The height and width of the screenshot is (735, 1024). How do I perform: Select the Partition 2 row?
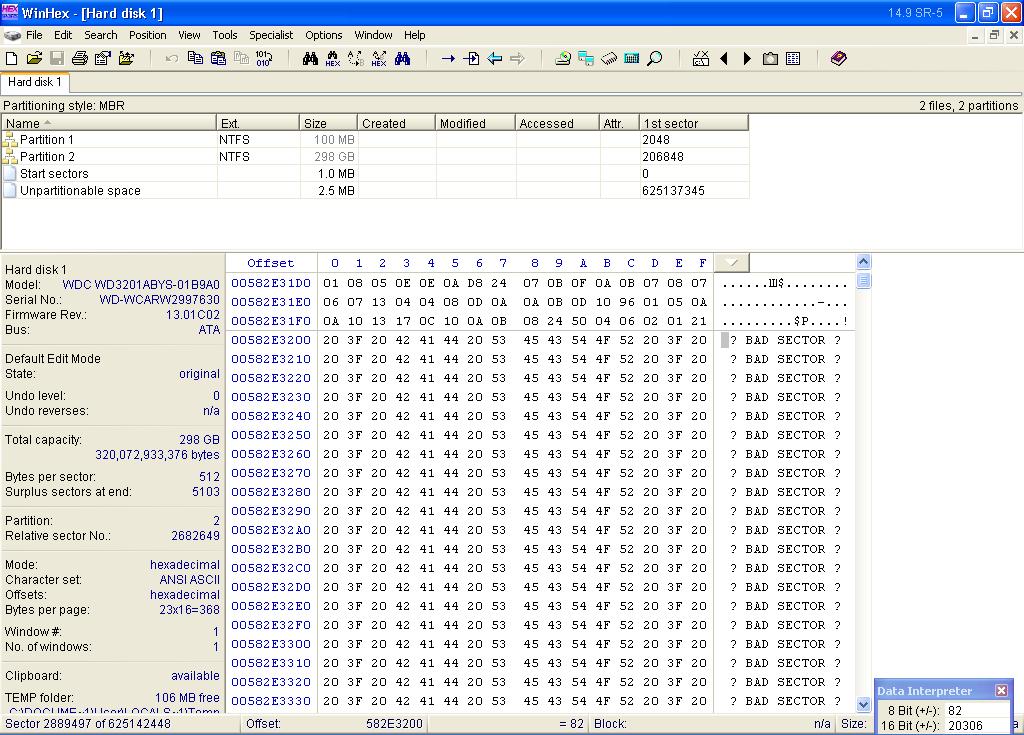coord(376,157)
